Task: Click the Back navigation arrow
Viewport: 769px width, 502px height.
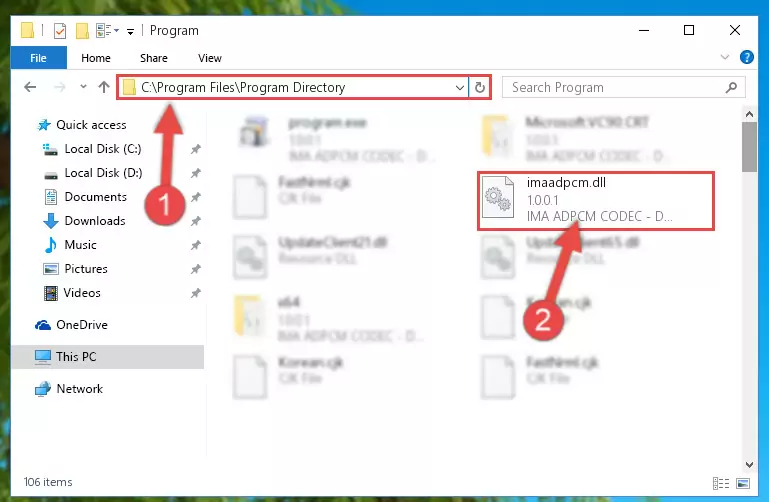Action: tap(30, 87)
